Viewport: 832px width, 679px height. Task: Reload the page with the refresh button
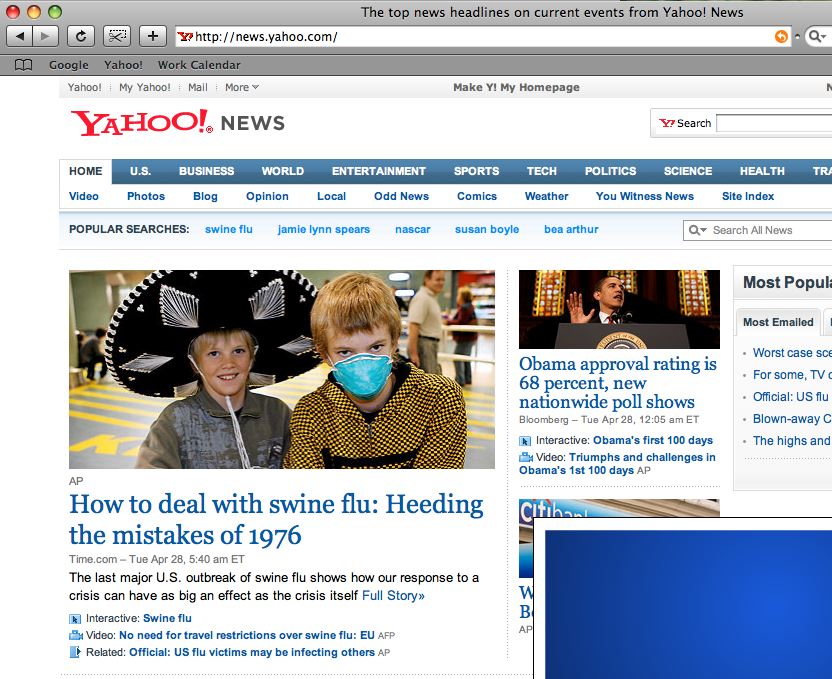[x=81, y=36]
